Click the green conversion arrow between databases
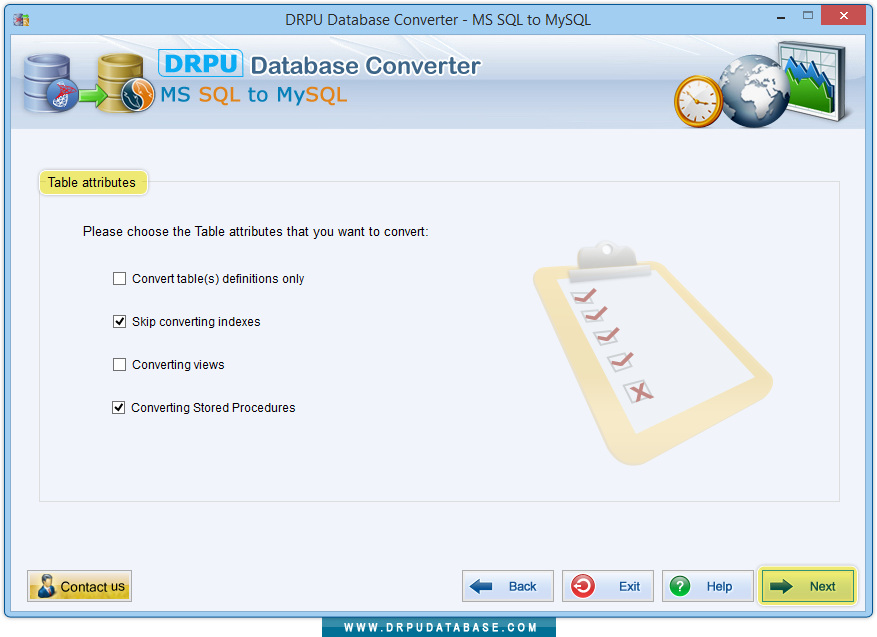This screenshot has height=637, width=877. point(92,95)
